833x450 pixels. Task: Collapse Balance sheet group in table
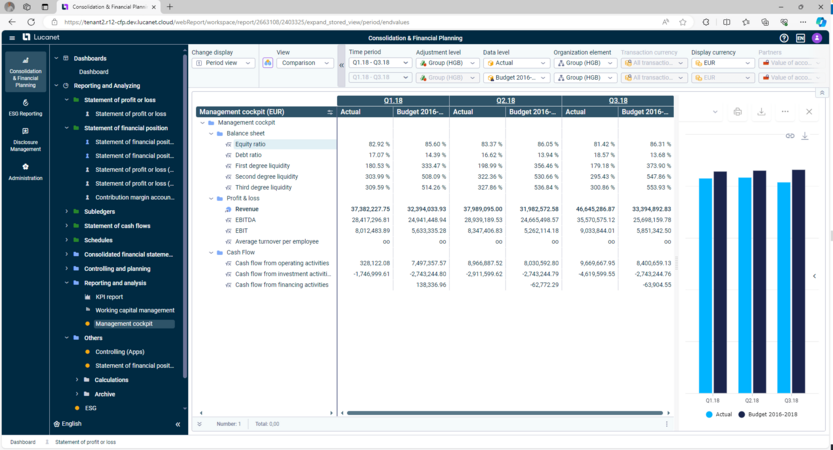click(x=211, y=133)
